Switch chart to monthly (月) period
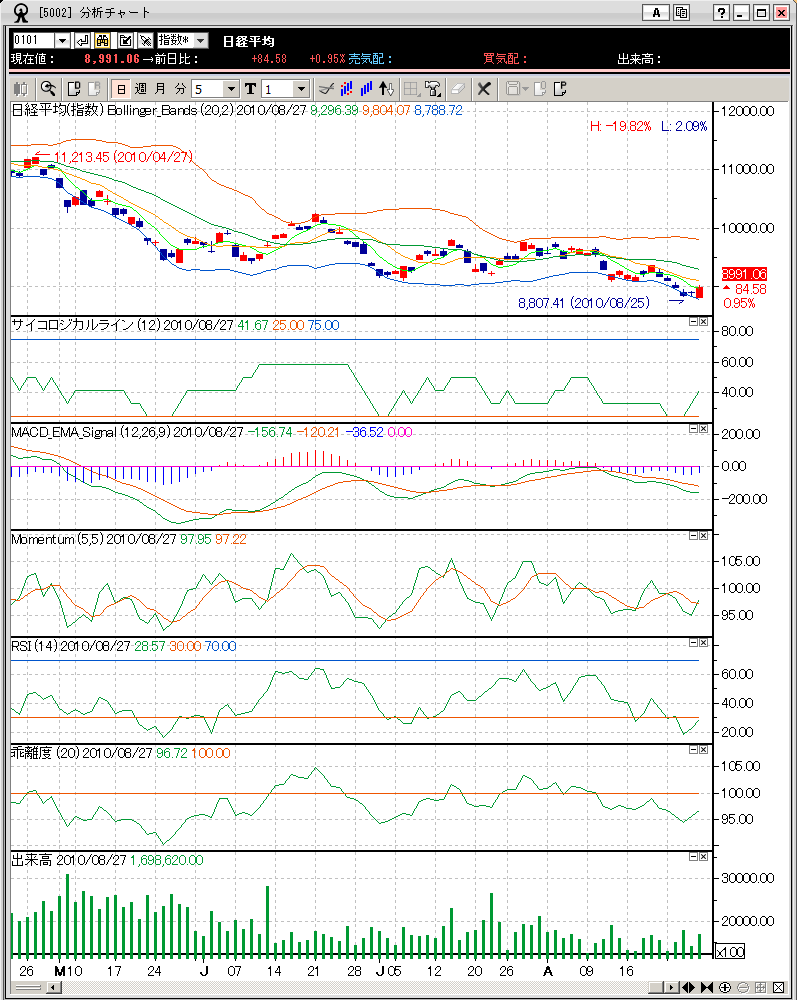This screenshot has width=797, height=1000. [160, 88]
